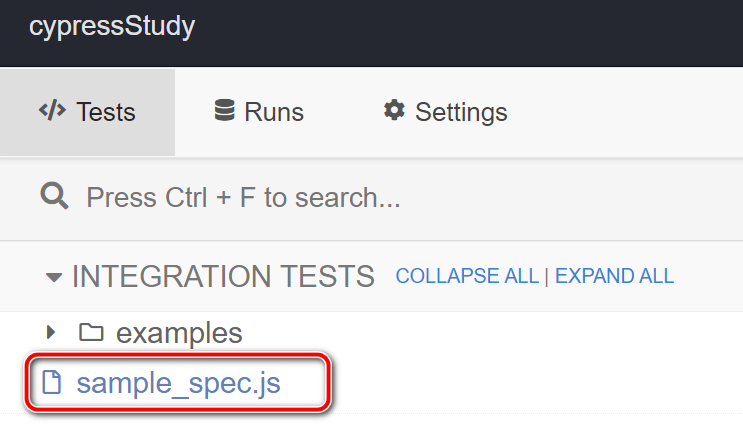
Task: Click the folder icon next to examples
Action: (91, 332)
